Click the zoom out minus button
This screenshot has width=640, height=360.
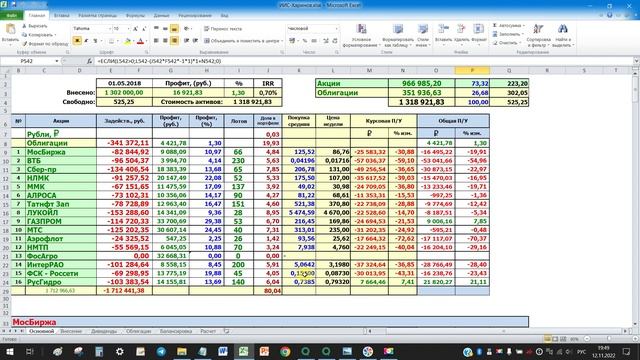[587, 339]
